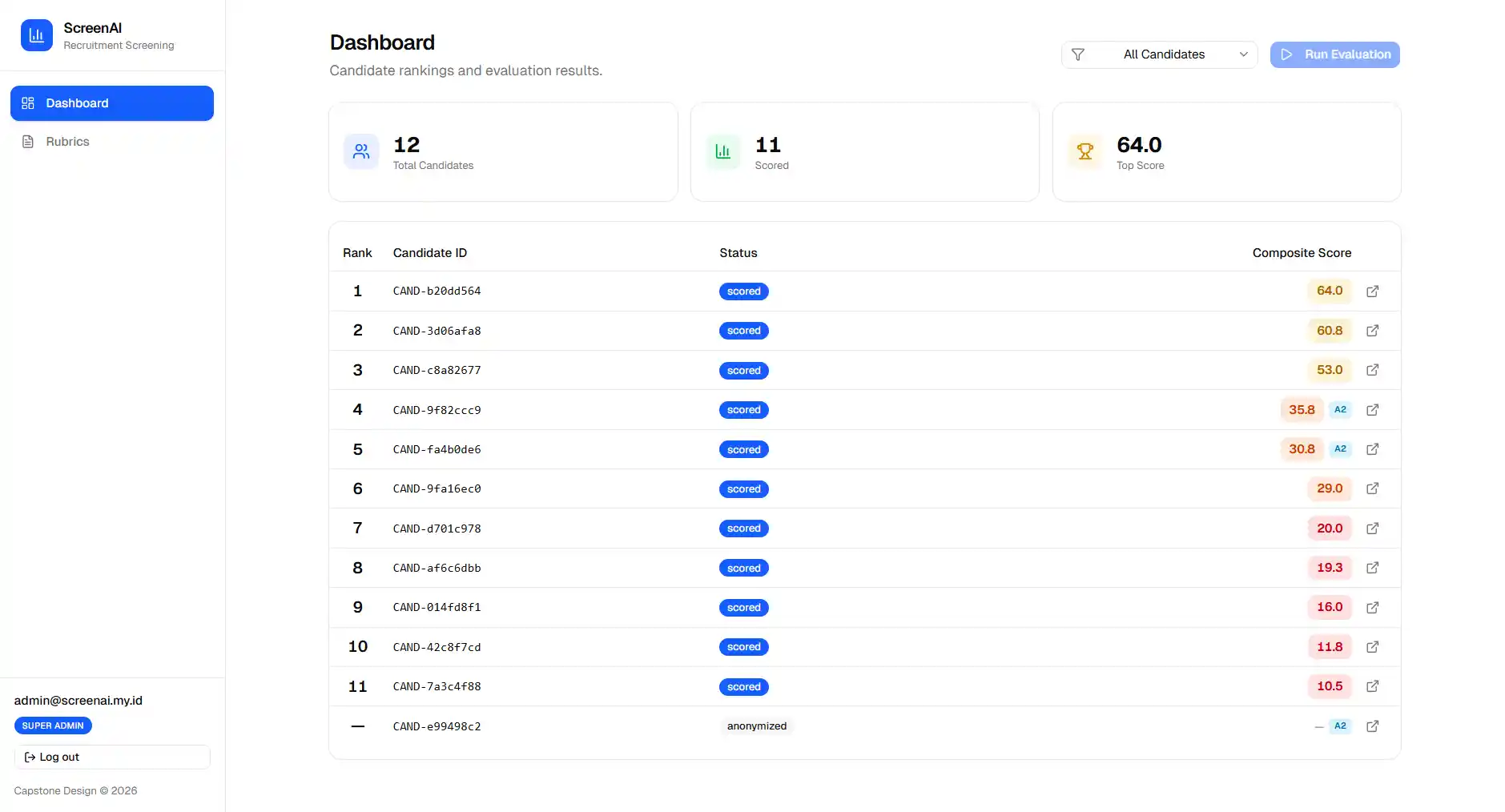The image size is (1505, 812).
Task: Click the Rank column header
Action: point(357,253)
